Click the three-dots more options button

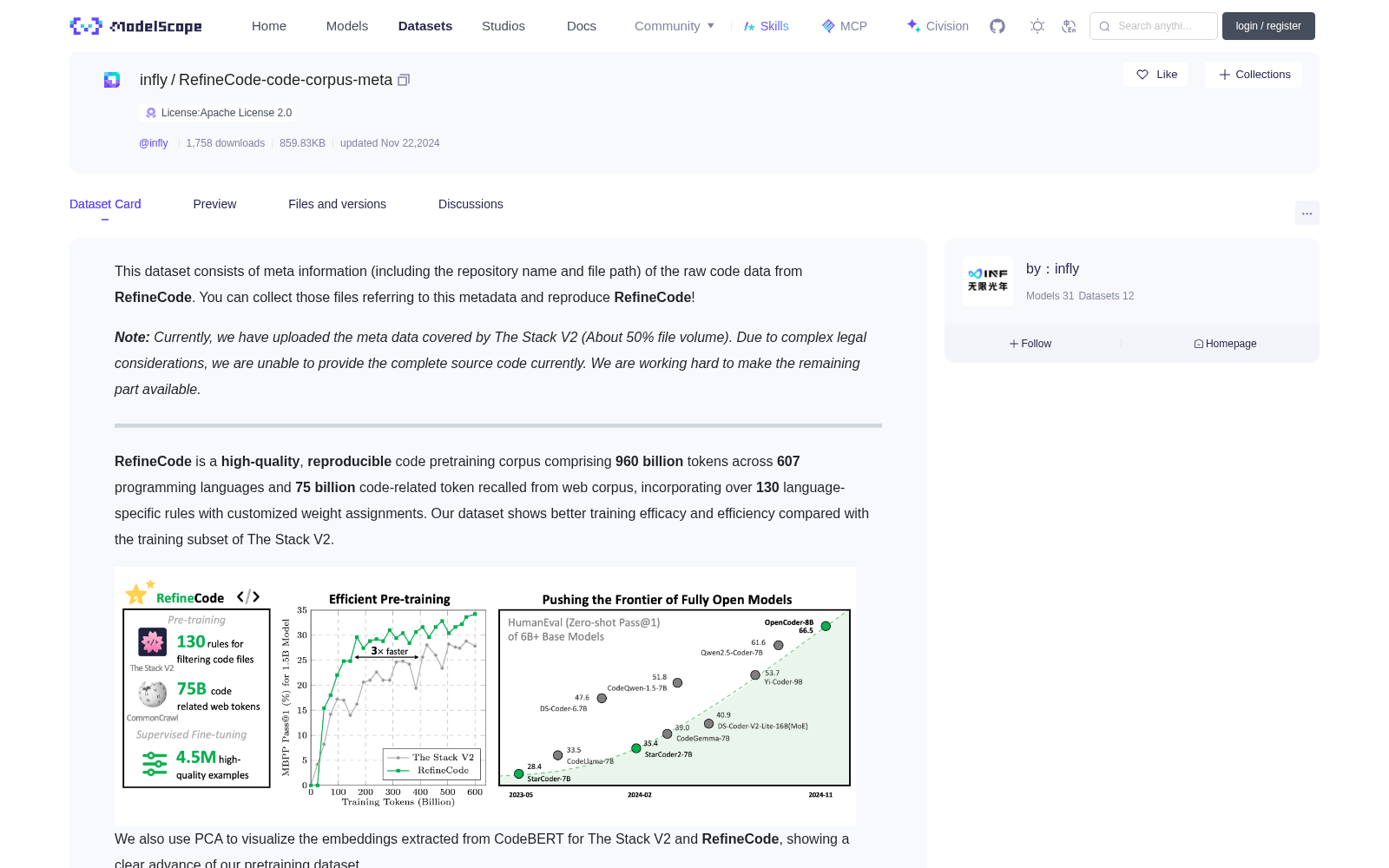(x=1307, y=213)
